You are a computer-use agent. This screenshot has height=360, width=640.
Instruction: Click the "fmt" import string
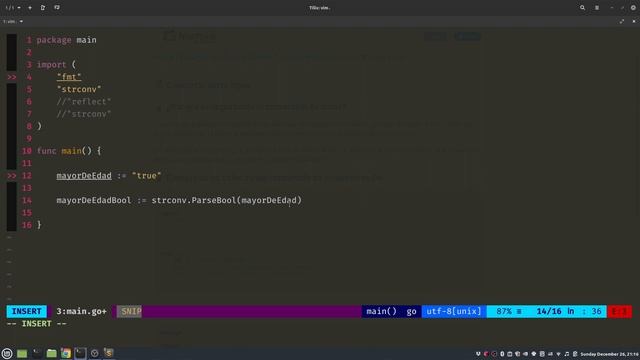pyautogui.click(x=69, y=77)
